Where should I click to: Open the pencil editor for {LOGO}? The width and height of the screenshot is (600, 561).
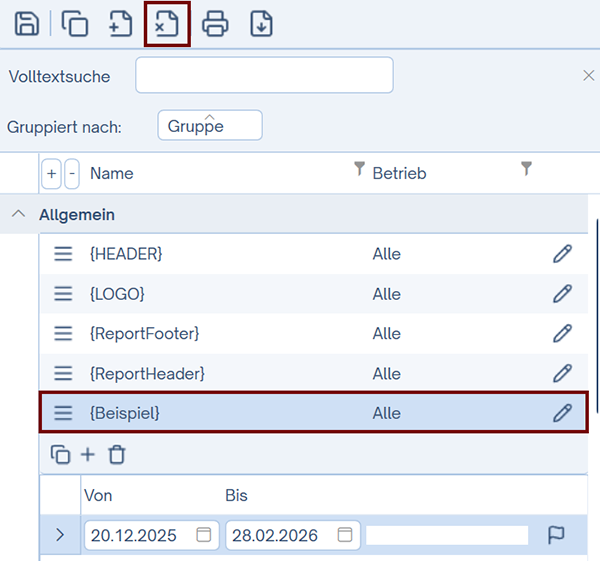click(562, 294)
